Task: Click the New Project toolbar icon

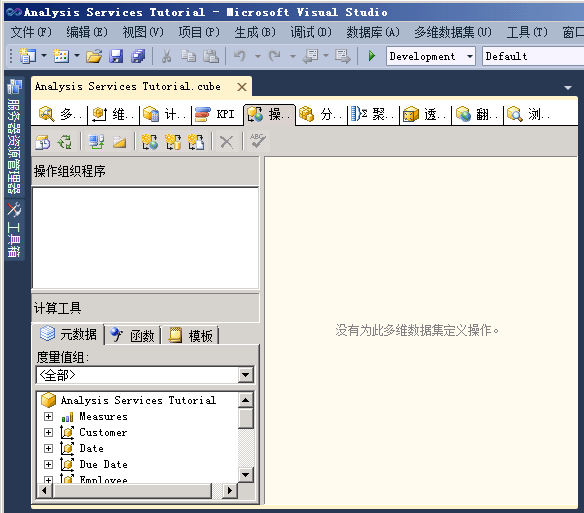Action: coord(28,56)
